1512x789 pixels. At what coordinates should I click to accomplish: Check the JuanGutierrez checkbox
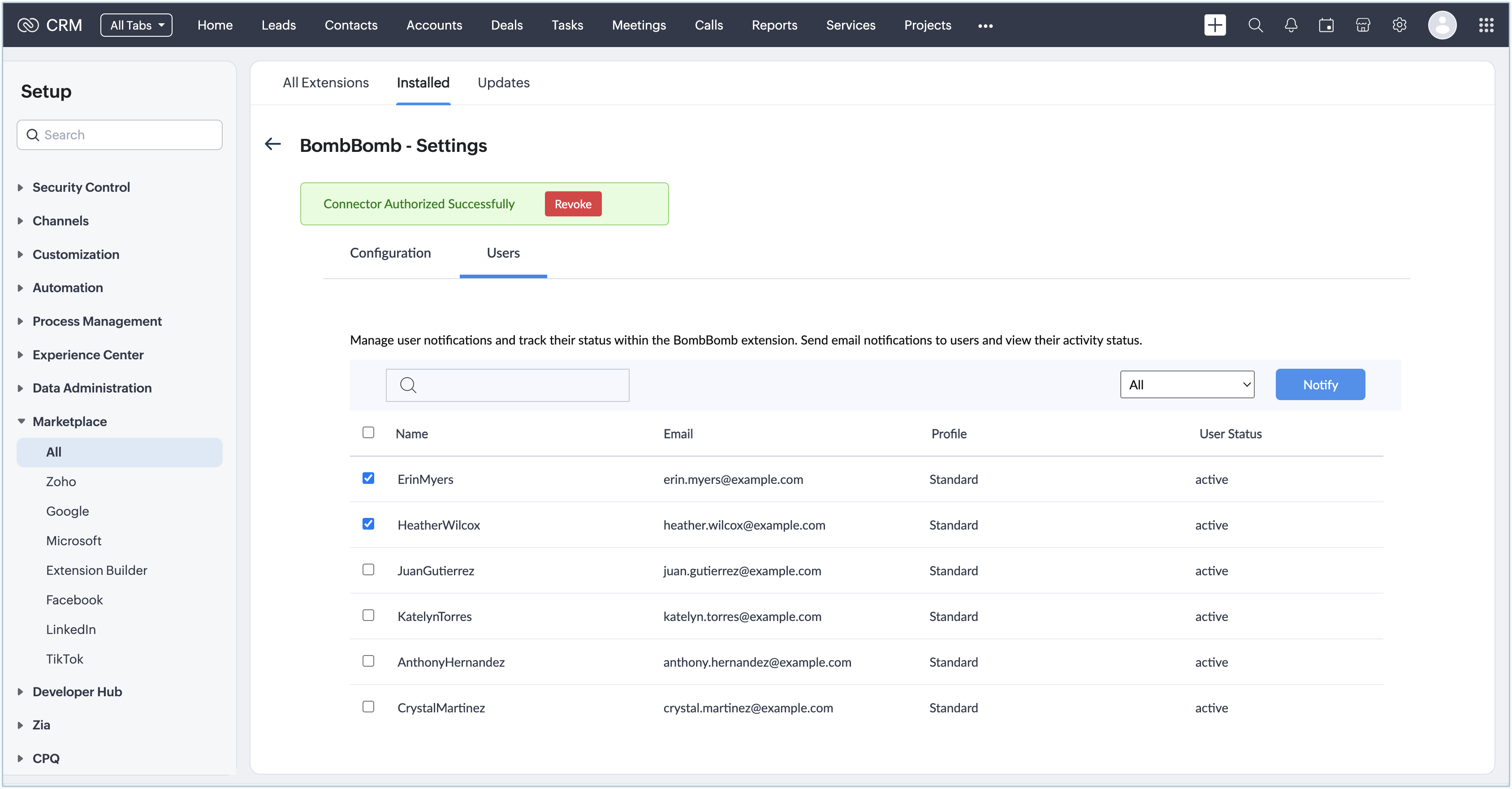(x=368, y=569)
